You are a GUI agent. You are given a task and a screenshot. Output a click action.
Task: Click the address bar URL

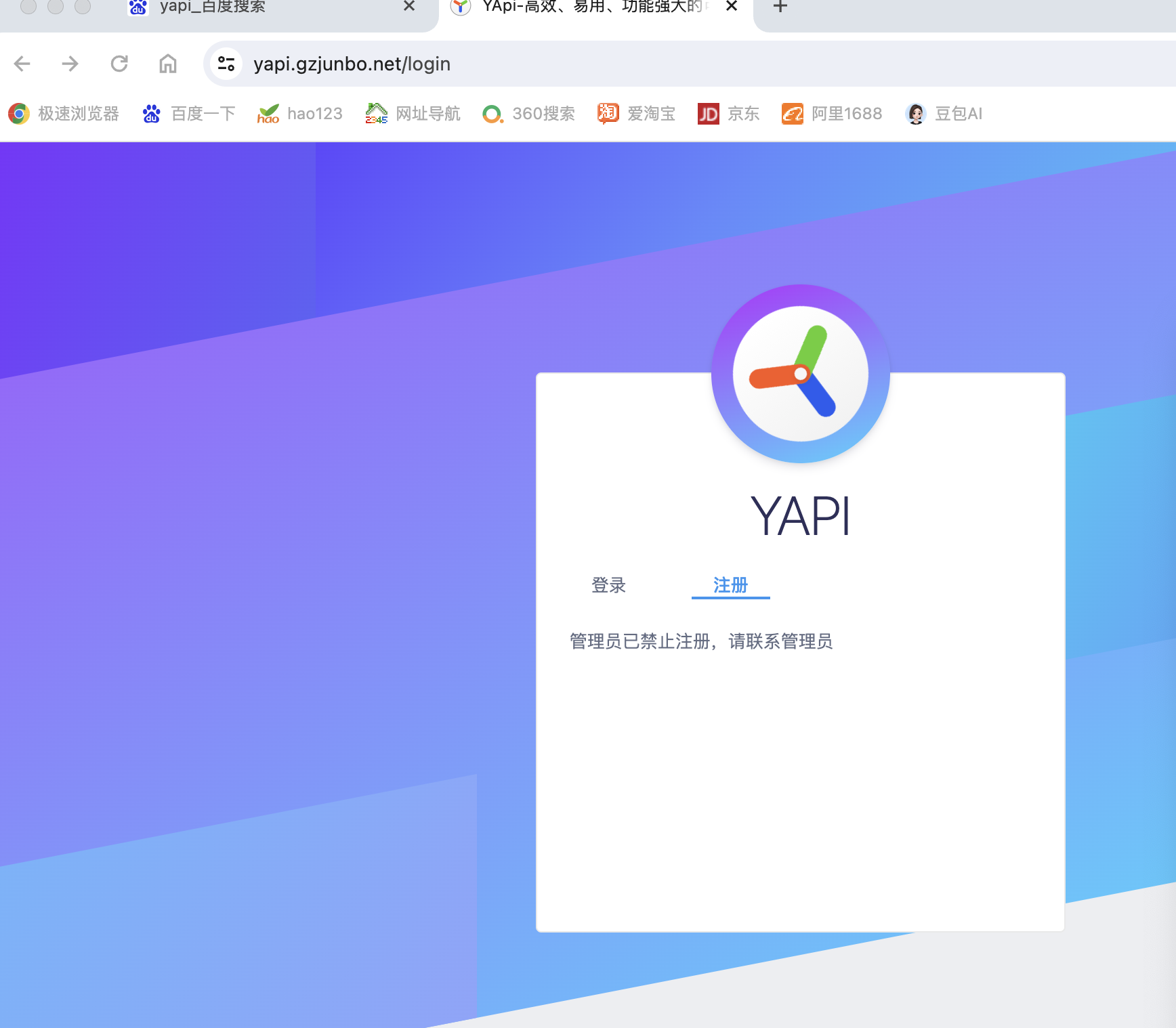click(x=352, y=63)
